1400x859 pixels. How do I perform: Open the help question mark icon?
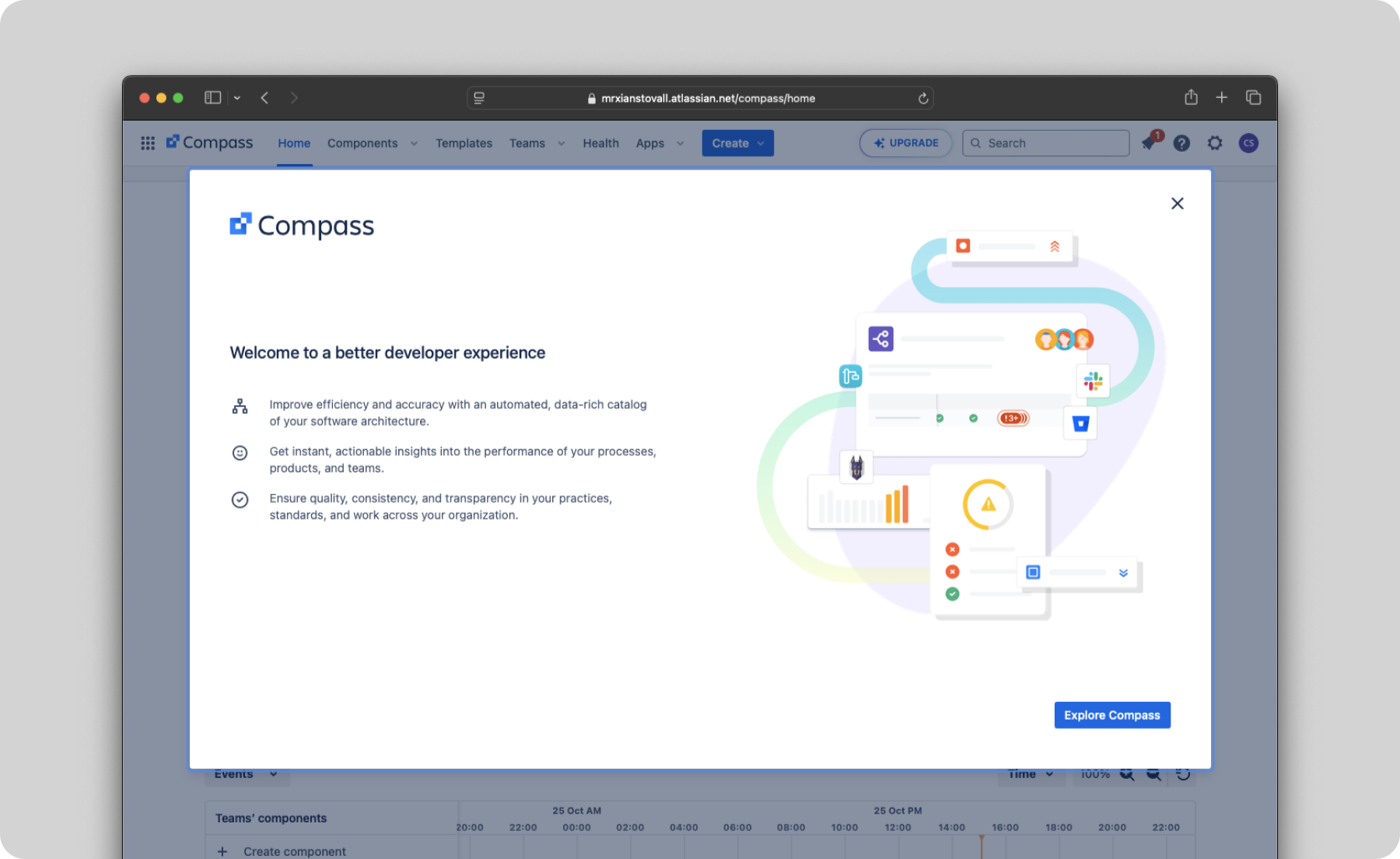(1181, 143)
